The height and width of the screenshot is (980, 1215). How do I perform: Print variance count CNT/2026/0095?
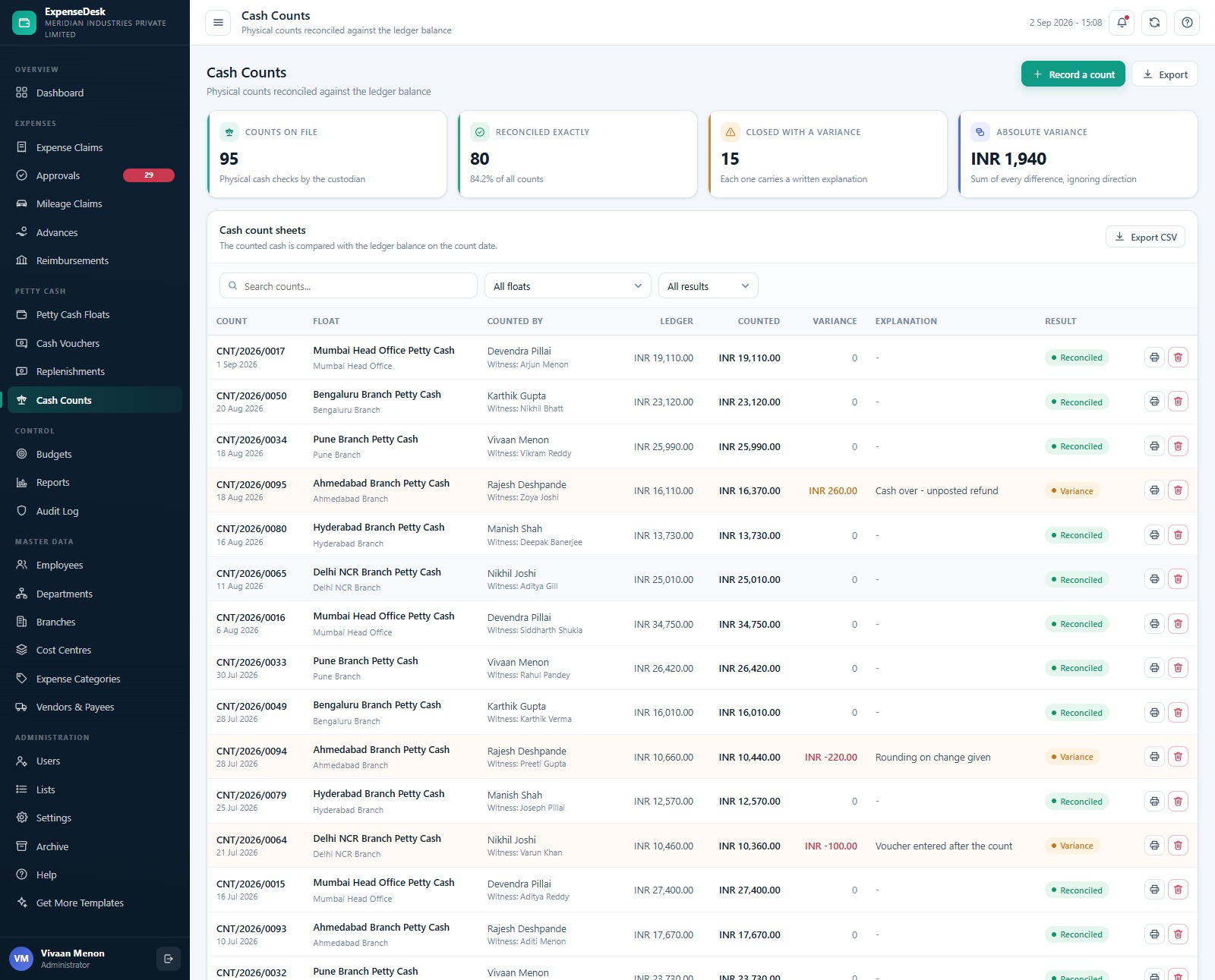[1154, 490]
